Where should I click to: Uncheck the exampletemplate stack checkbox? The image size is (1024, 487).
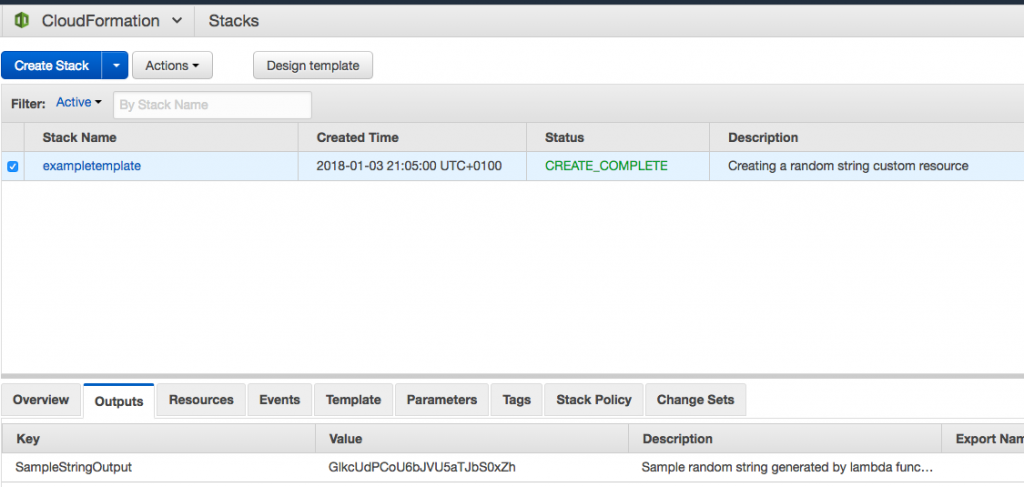click(12, 167)
